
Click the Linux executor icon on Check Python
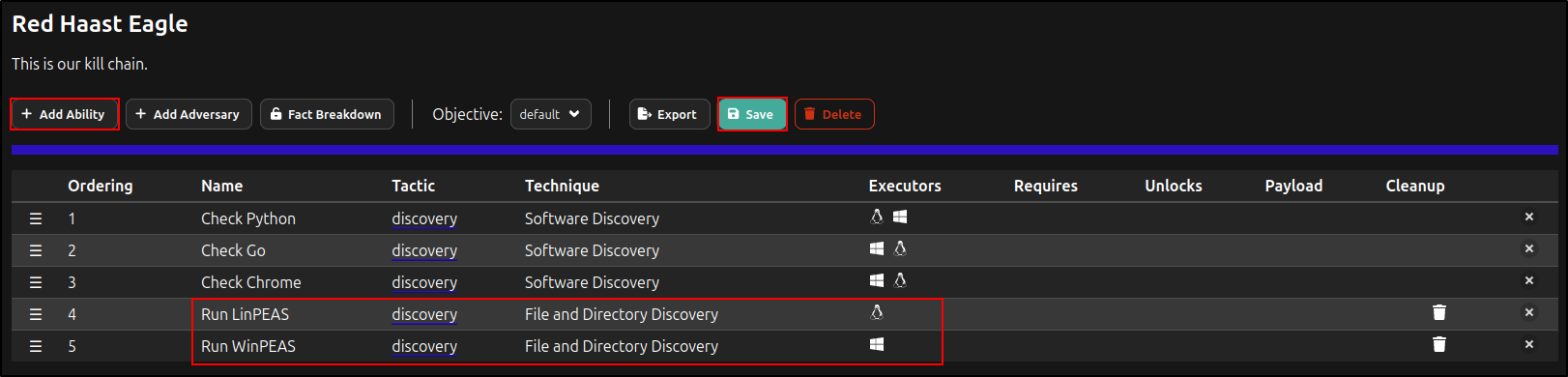coord(877,217)
